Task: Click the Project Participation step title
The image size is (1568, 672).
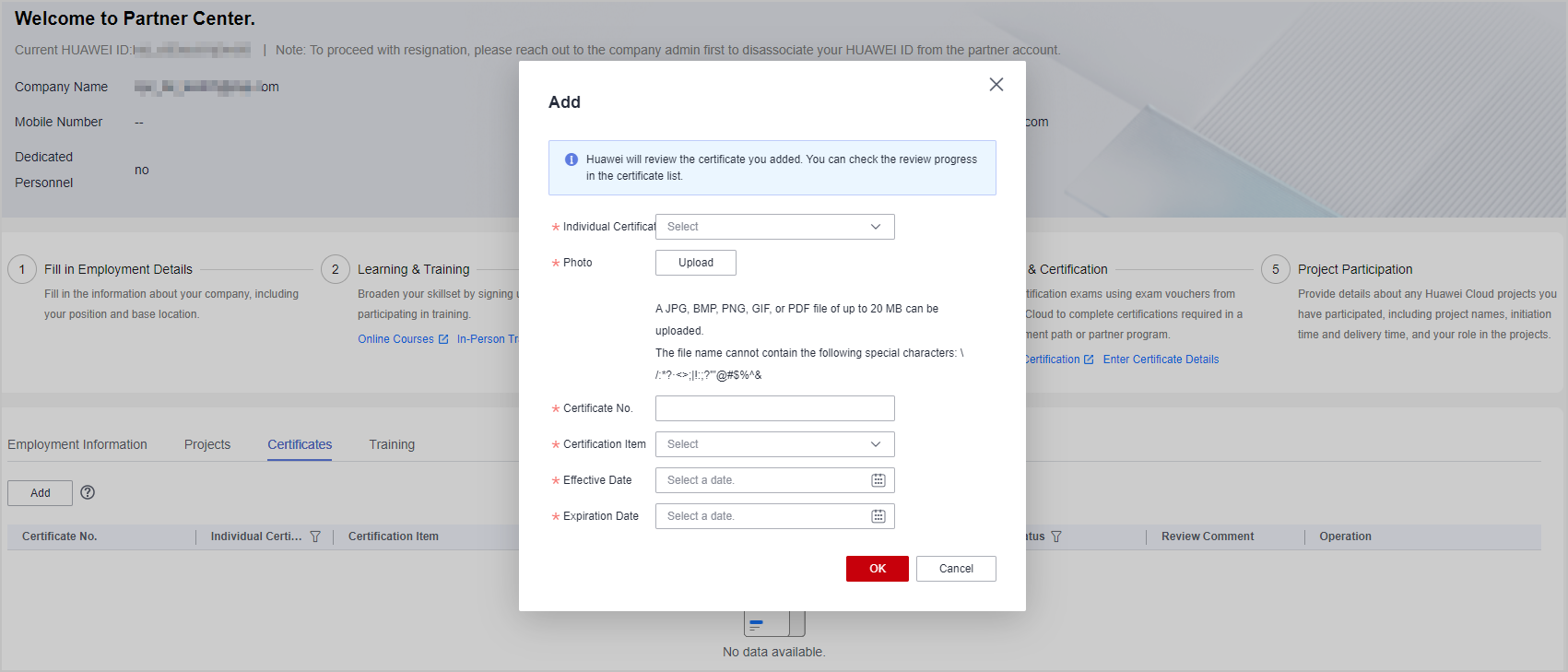Action: click(1355, 269)
